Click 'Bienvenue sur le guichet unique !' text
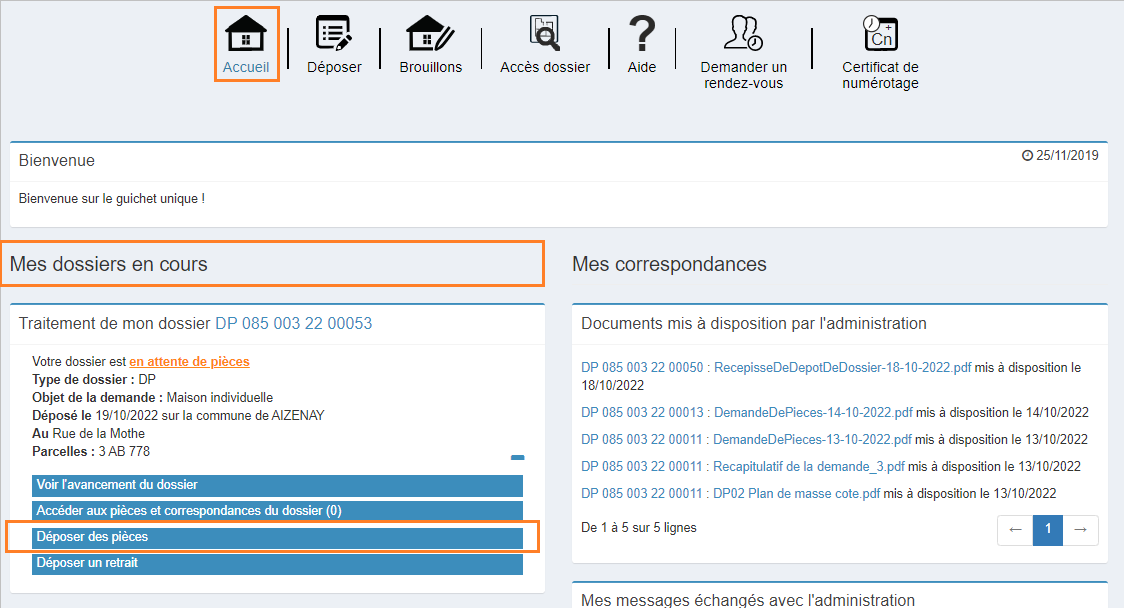The image size is (1124, 608). coord(112,199)
